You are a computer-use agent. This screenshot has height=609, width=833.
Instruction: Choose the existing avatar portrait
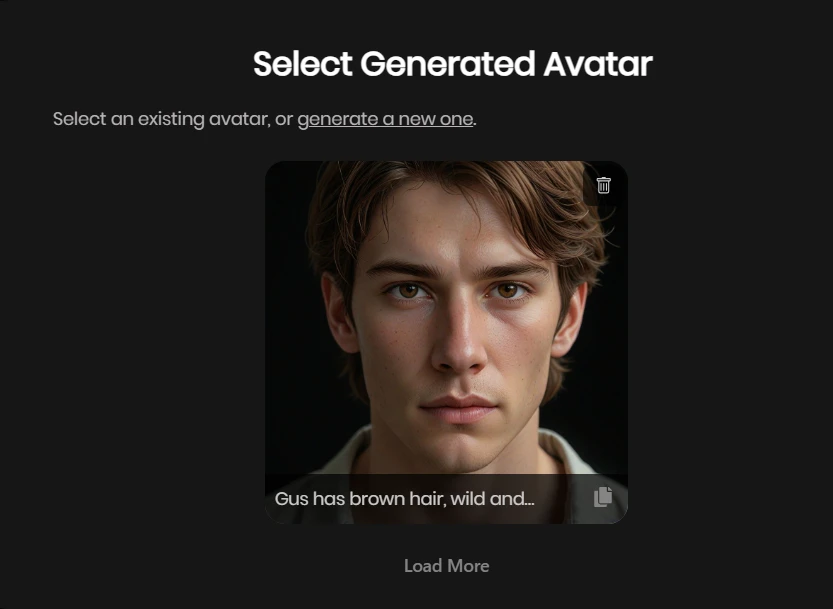446,319
